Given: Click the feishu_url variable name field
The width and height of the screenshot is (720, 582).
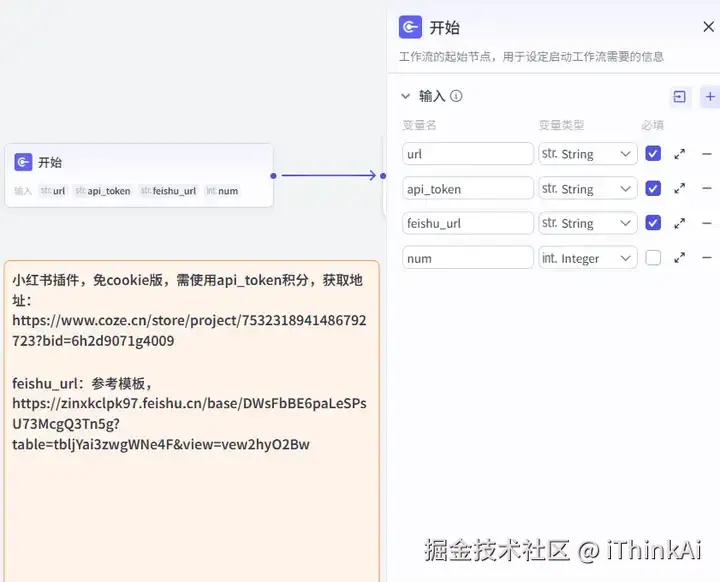Looking at the screenshot, I should [468, 223].
